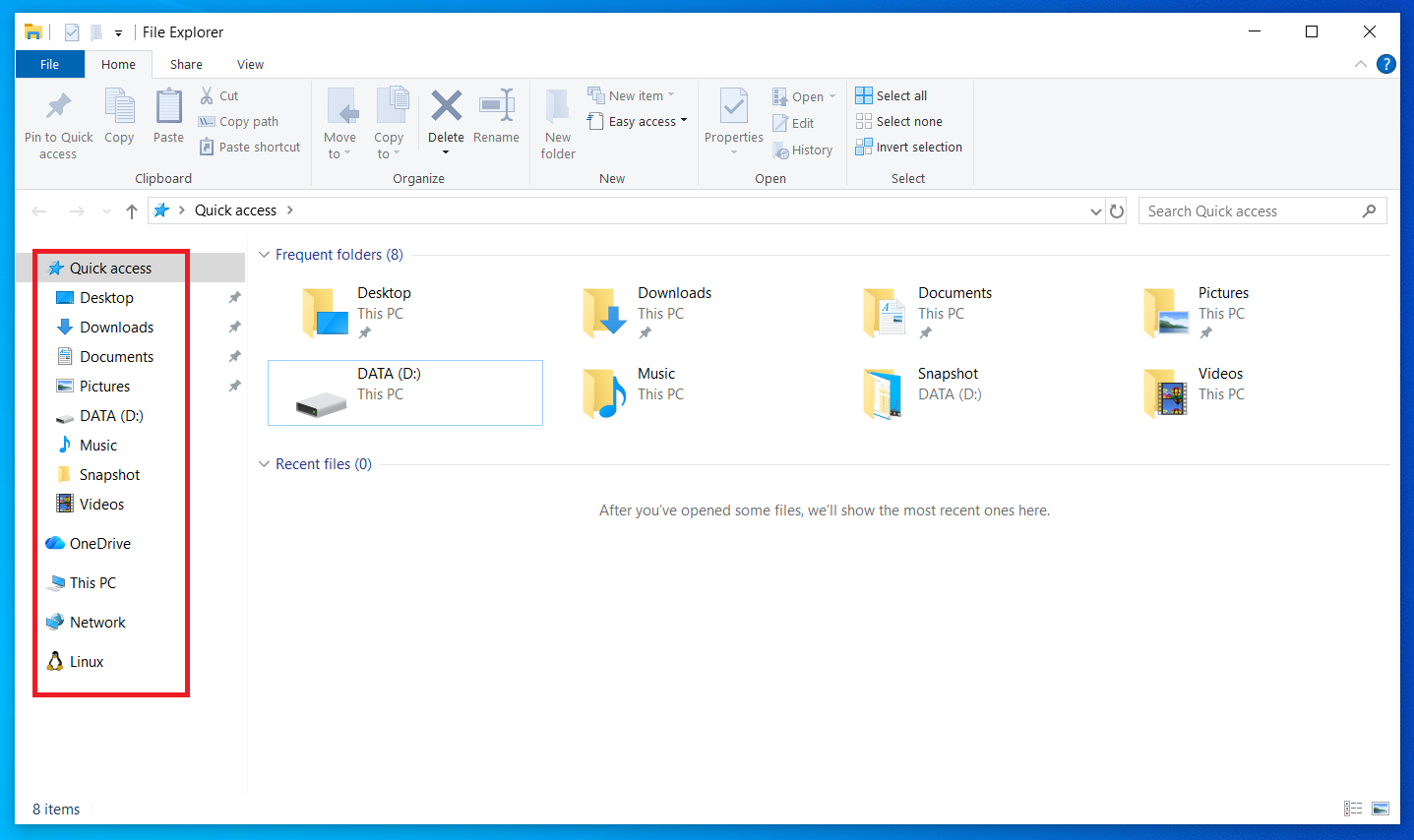Click Paste shortcut command
1414x840 pixels.
tap(250, 147)
